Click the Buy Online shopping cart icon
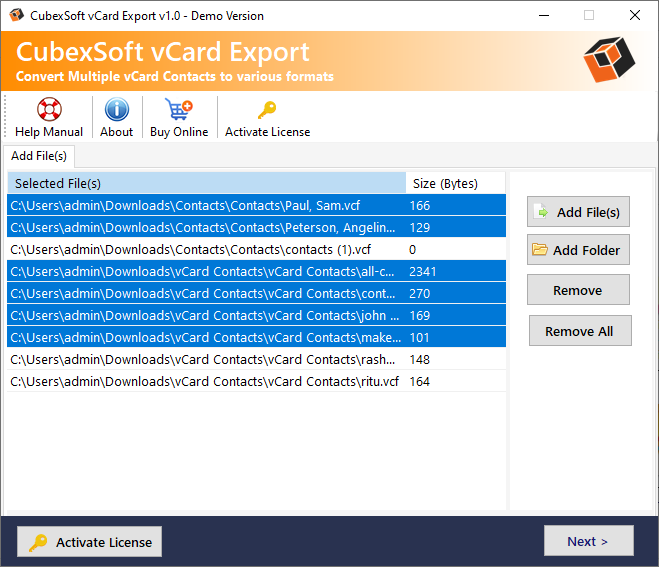659x567 pixels. point(179,109)
